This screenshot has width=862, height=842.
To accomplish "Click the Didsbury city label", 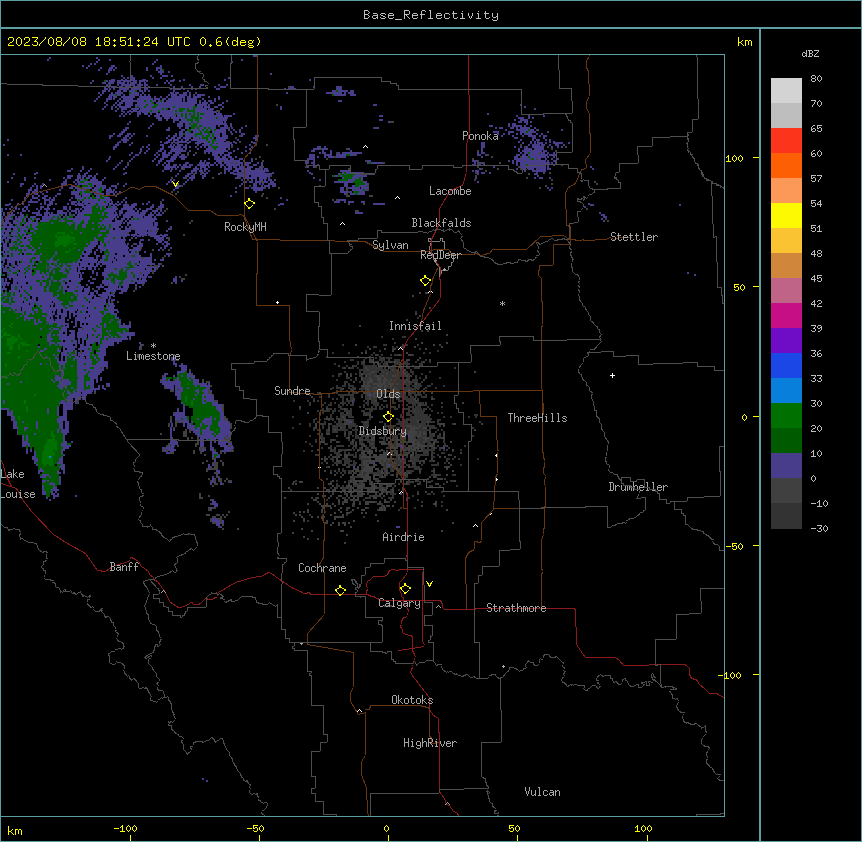I will tap(383, 431).
